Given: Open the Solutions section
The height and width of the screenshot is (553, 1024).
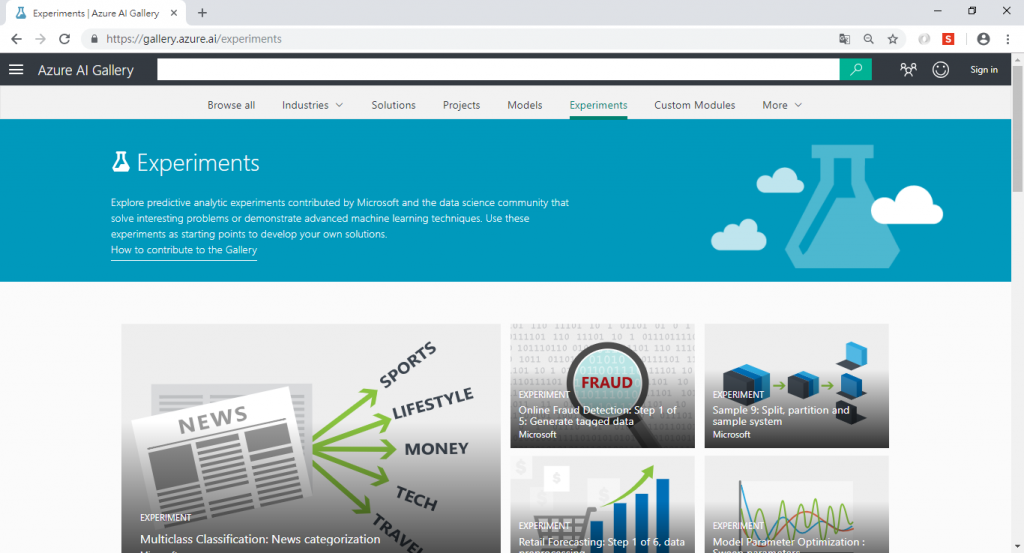Looking at the screenshot, I should pos(393,105).
